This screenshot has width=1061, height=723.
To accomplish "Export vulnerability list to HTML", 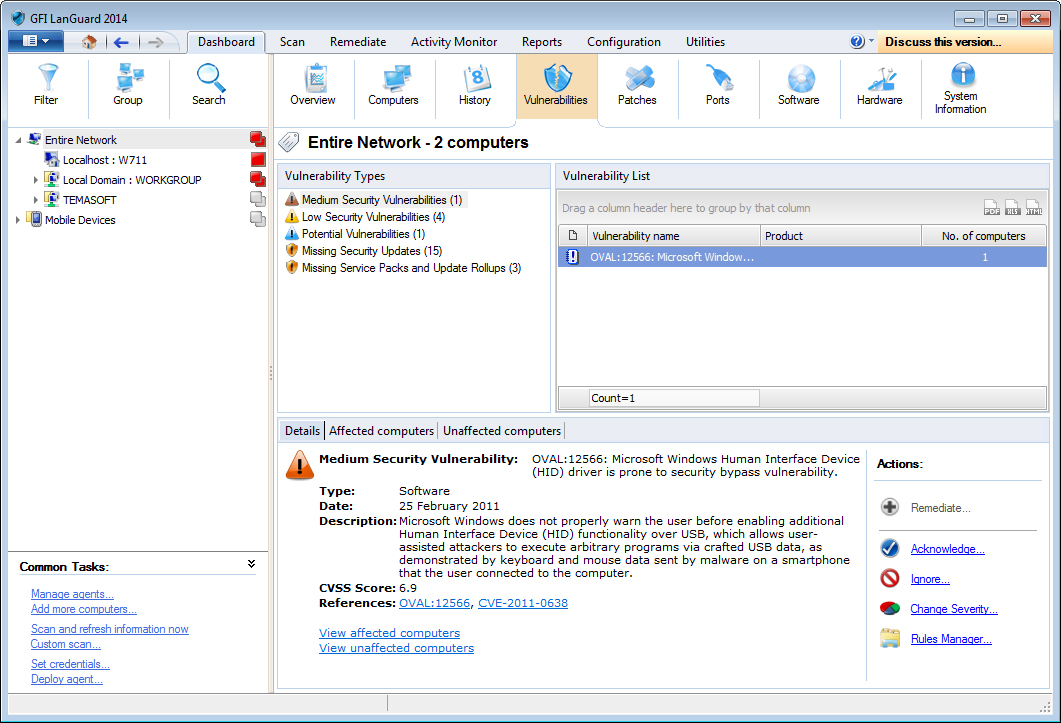I will point(1033,208).
